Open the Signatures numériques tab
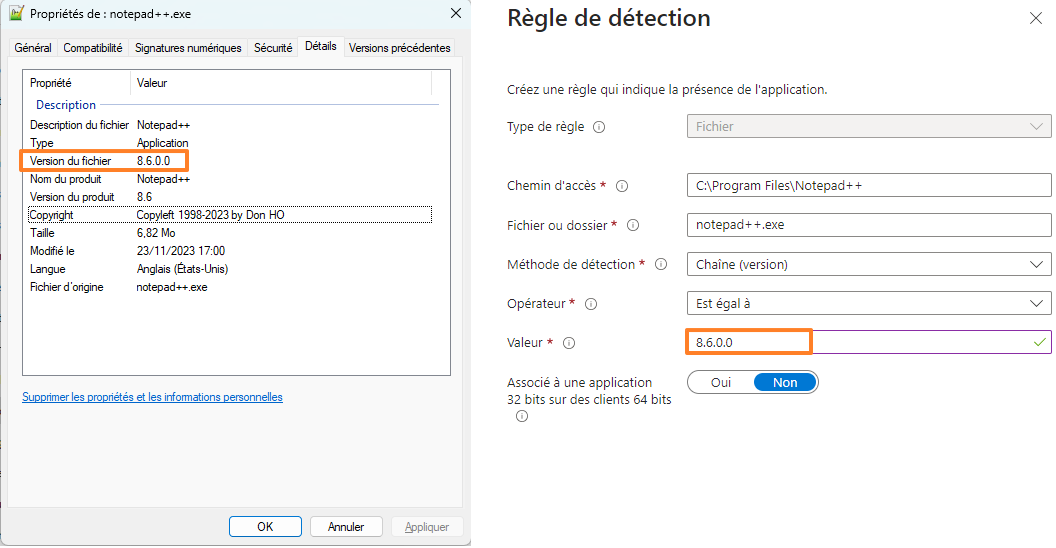The height and width of the screenshot is (548, 1056). [x=188, y=48]
